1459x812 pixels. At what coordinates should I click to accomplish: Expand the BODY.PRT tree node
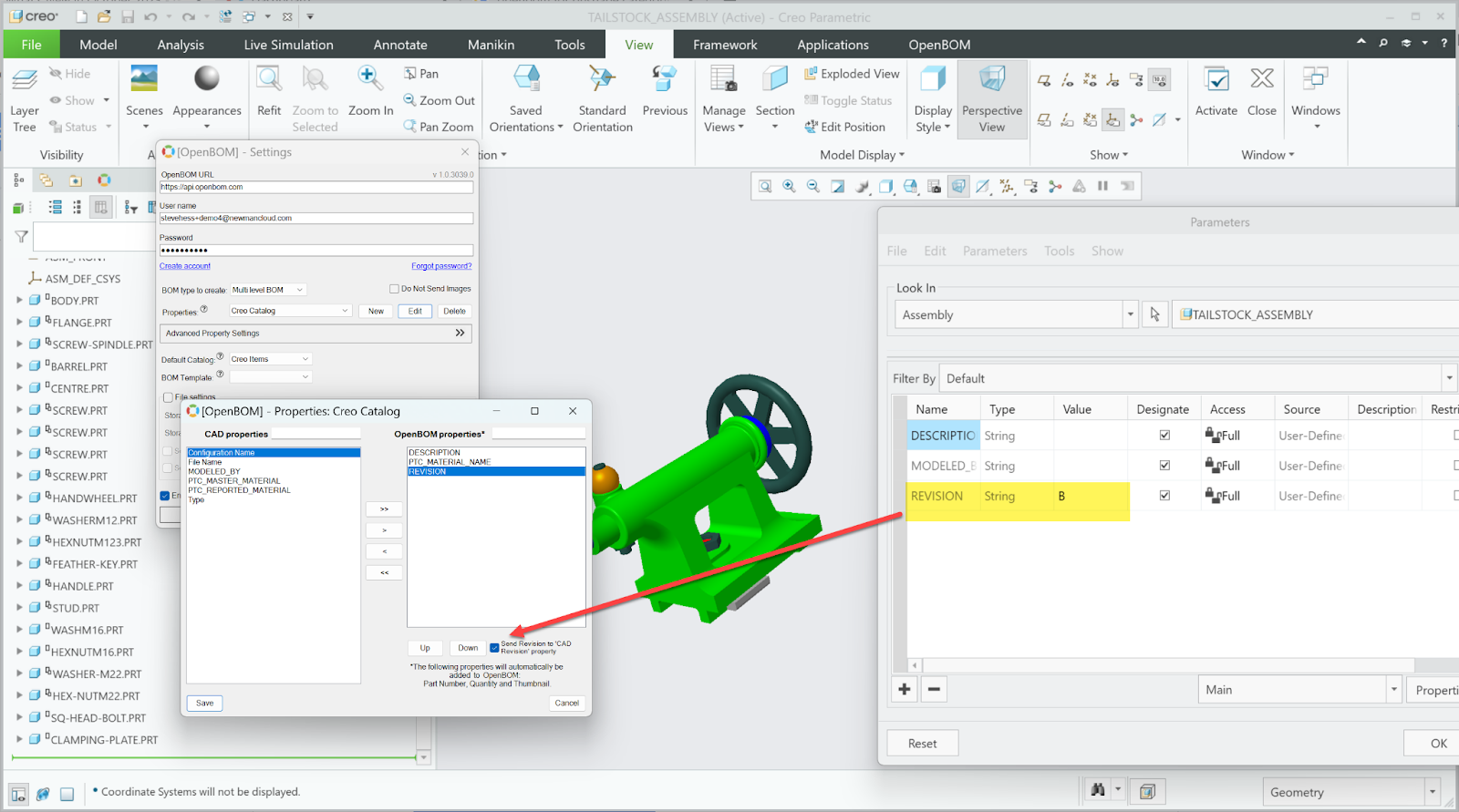pos(19,300)
